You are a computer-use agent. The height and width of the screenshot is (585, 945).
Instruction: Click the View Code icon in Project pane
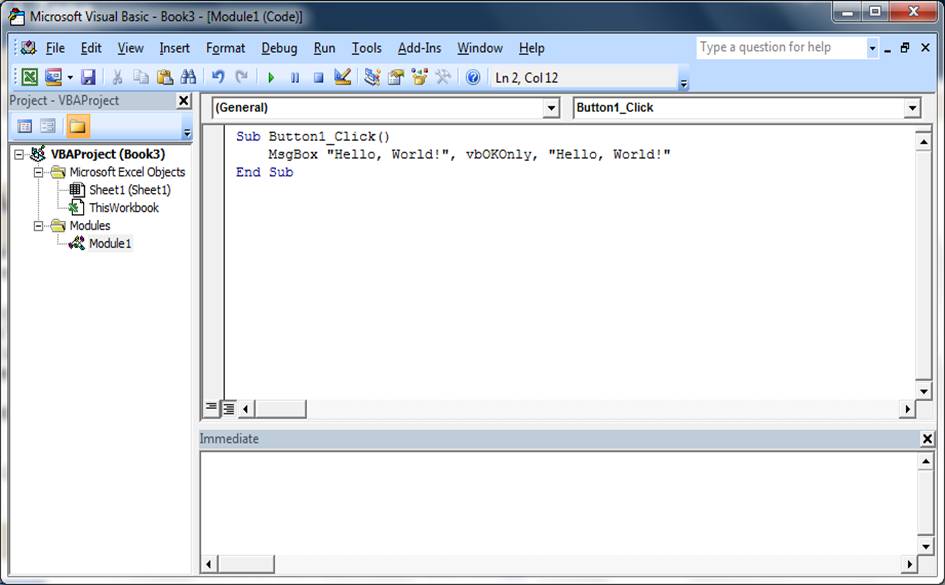(25, 127)
